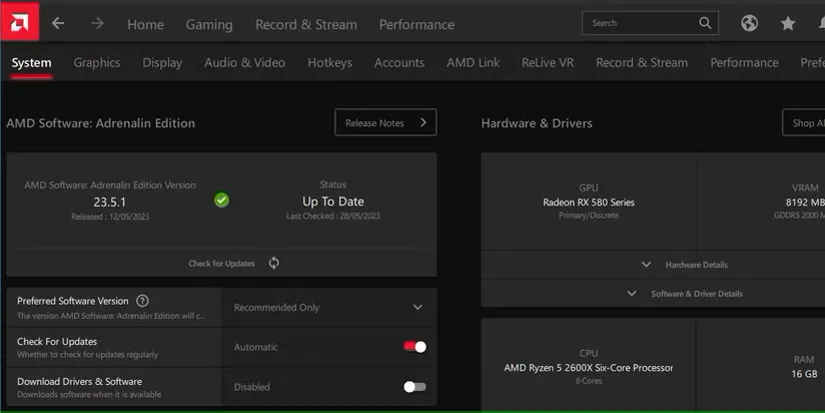Switch to the ReLive VR tab
825x413 pixels.
coord(548,63)
